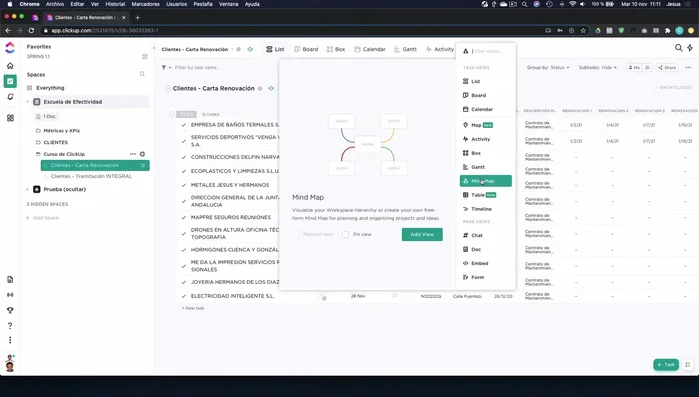Click the Share button

point(667,68)
